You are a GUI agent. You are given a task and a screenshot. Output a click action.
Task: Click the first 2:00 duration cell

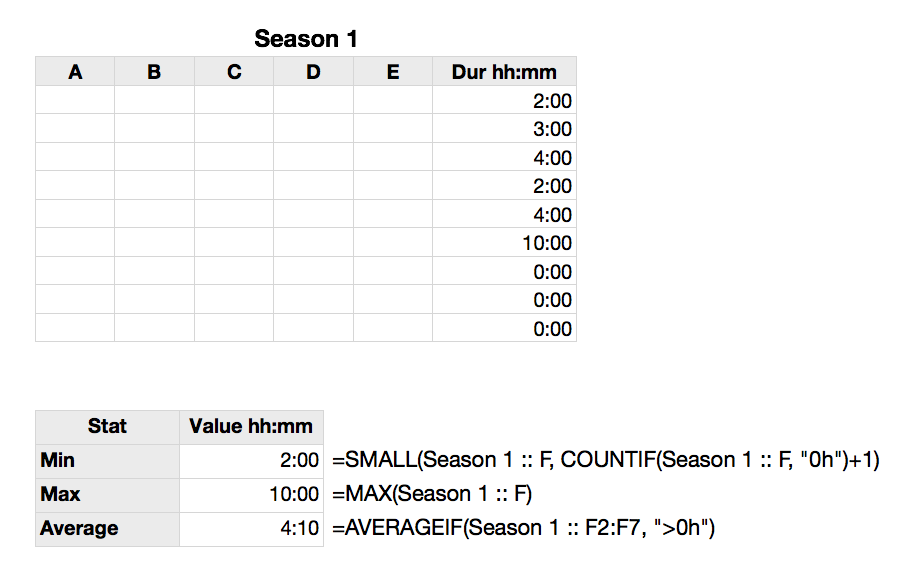coord(504,101)
